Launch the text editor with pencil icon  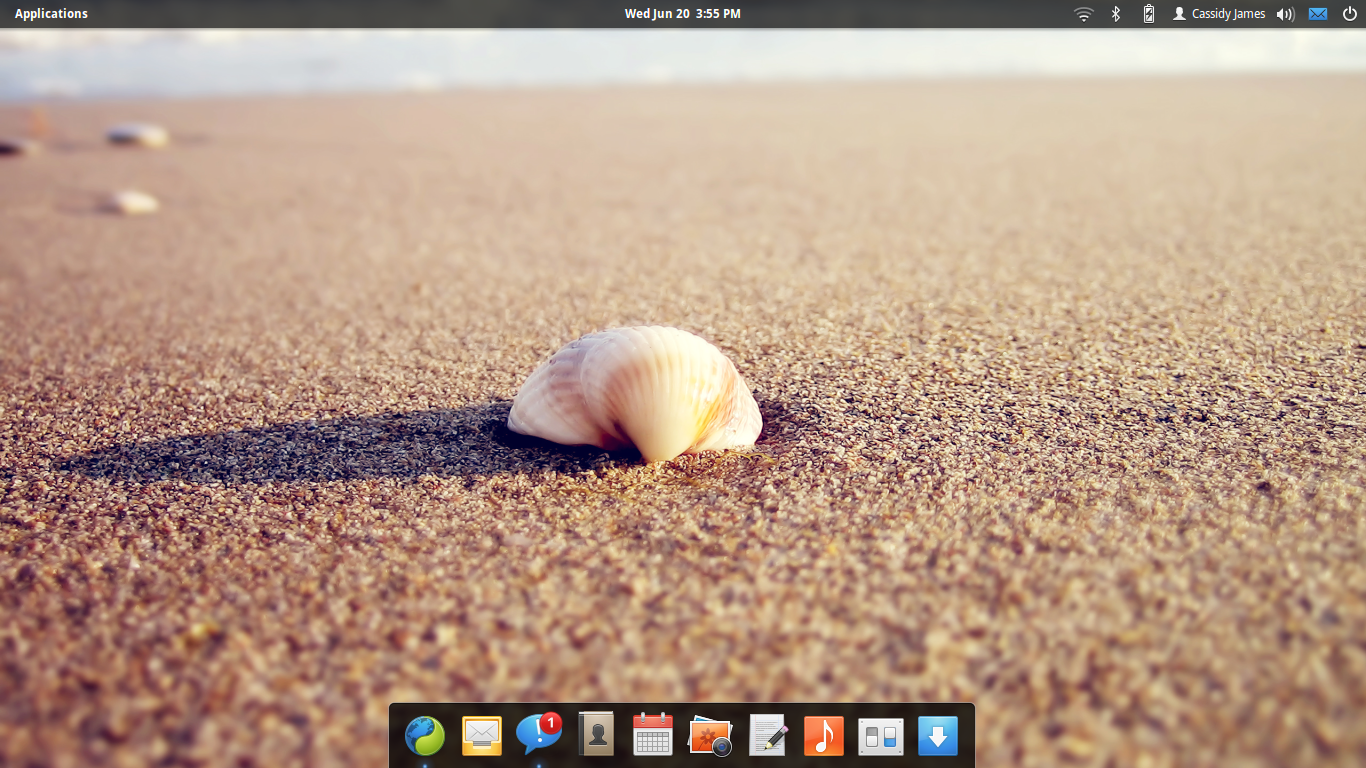[x=767, y=736]
